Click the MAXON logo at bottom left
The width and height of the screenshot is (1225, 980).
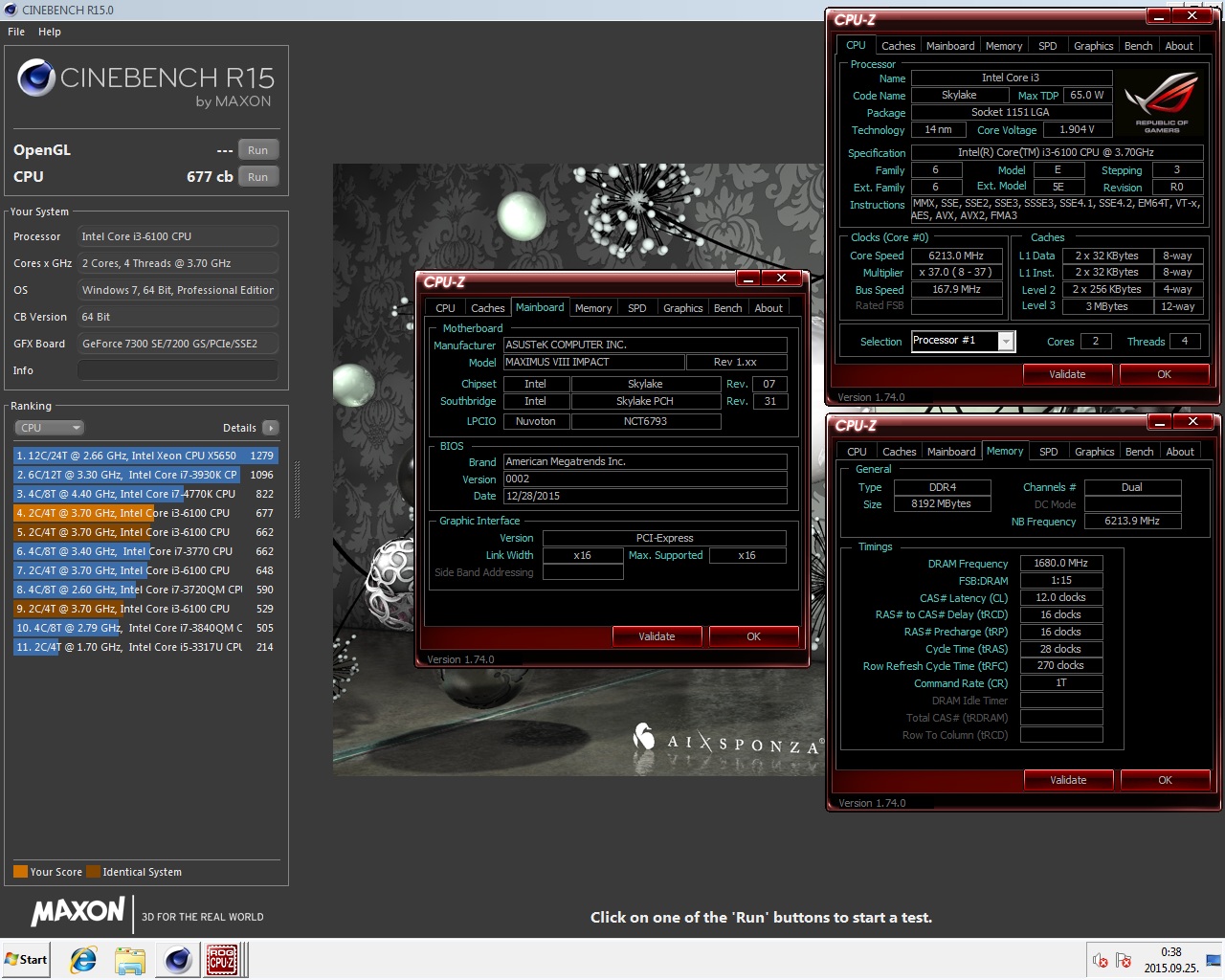[x=78, y=912]
